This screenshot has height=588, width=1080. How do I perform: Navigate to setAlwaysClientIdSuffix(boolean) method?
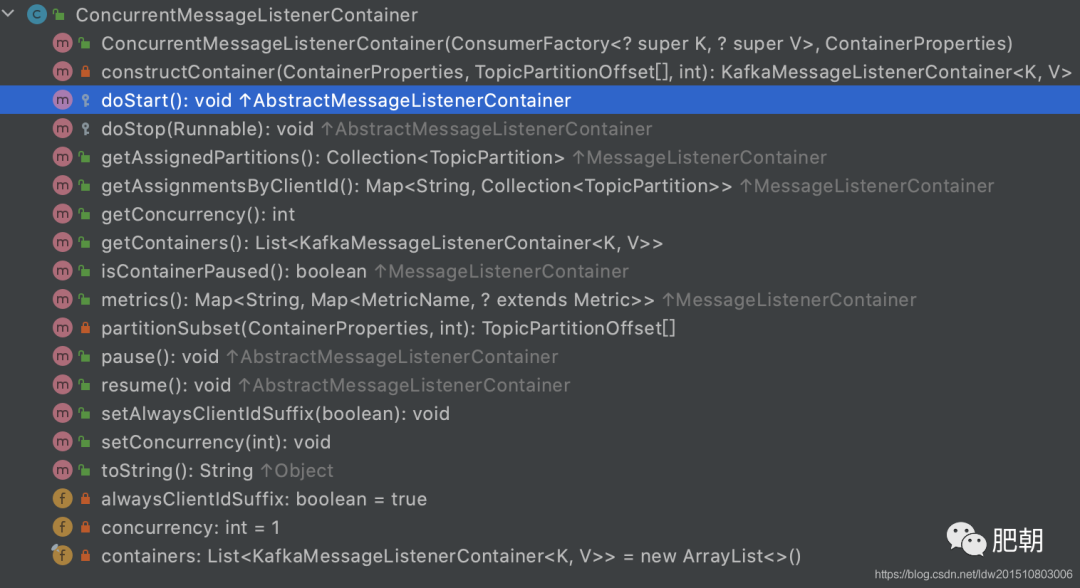pos(275,413)
